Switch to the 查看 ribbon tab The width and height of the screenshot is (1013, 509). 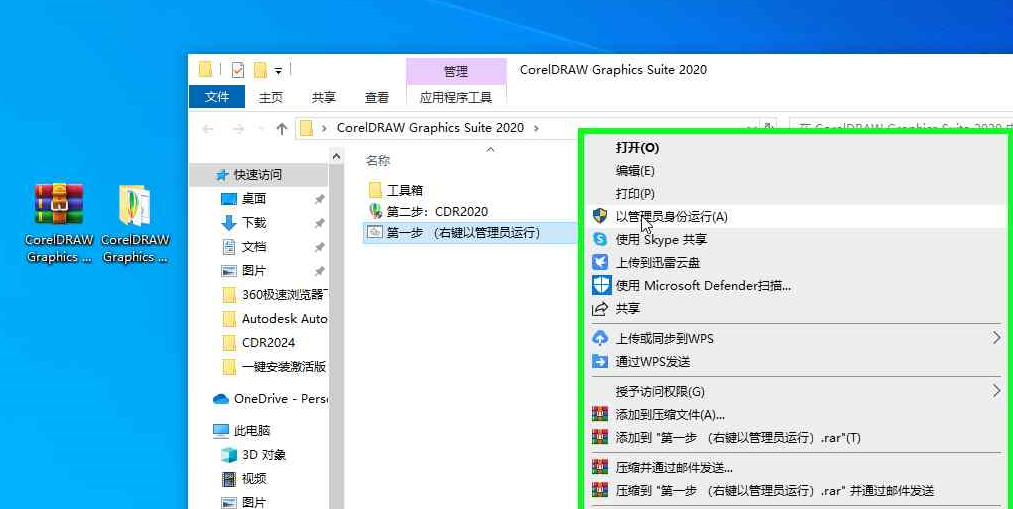tap(377, 98)
